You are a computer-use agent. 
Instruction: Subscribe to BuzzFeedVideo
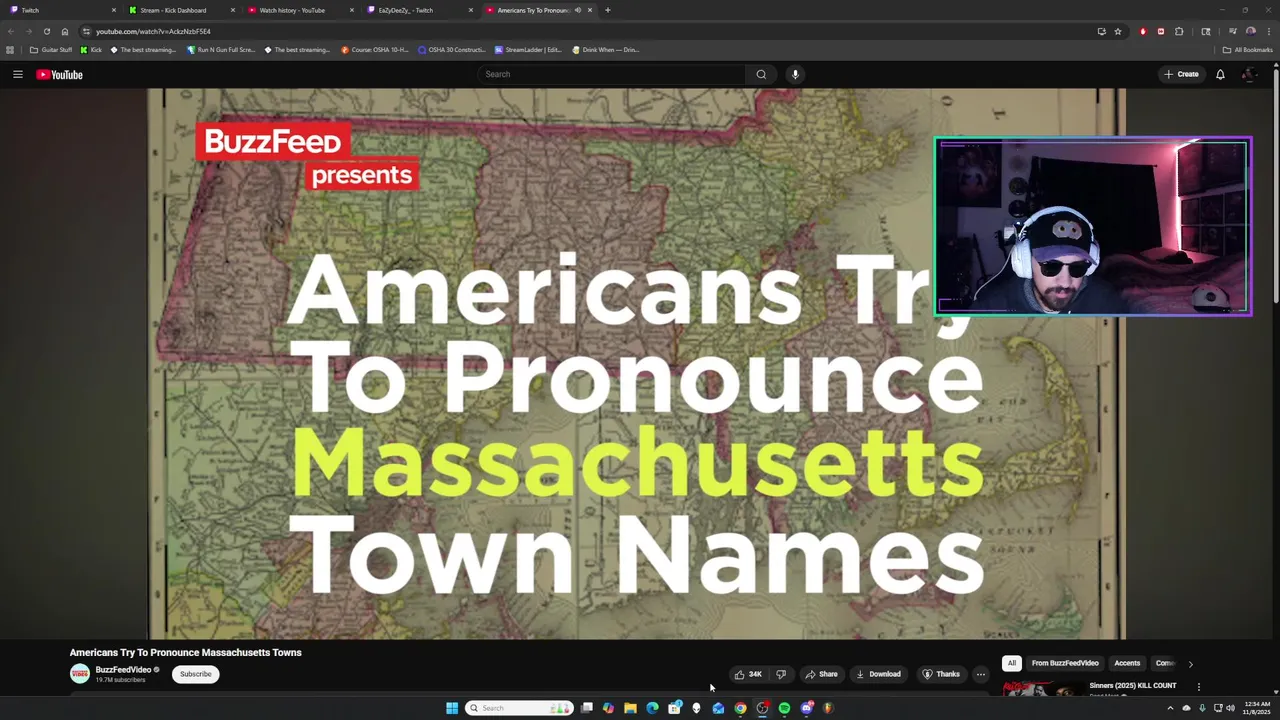[195, 674]
